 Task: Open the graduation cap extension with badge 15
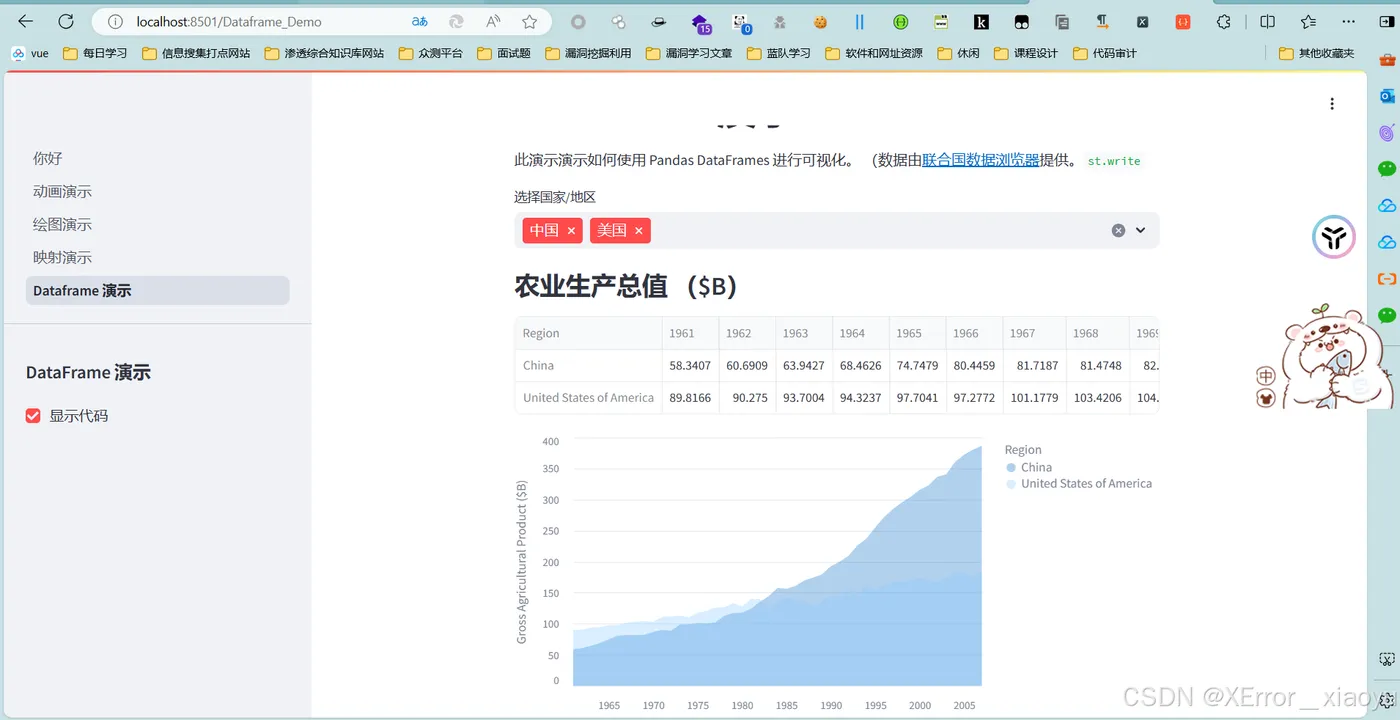pyautogui.click(x=700, y=22)
